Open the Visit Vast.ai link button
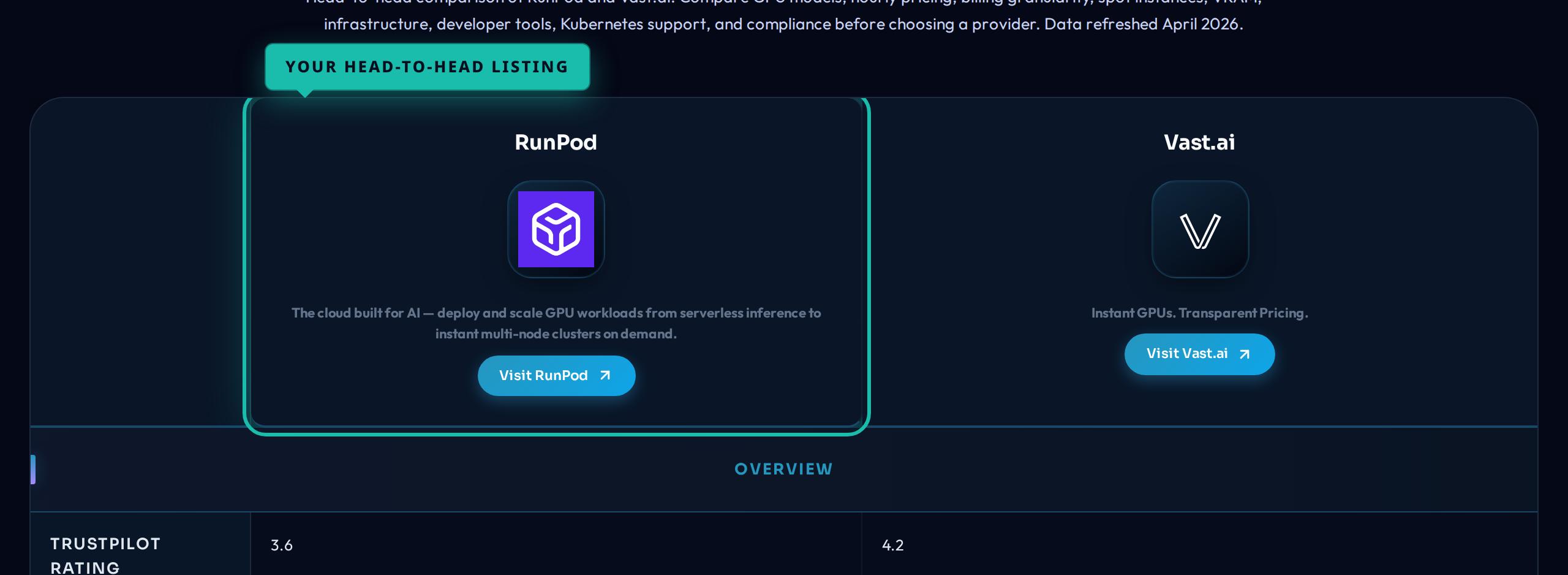This screenshot has width=1568, height=575. coord(1199,354)
